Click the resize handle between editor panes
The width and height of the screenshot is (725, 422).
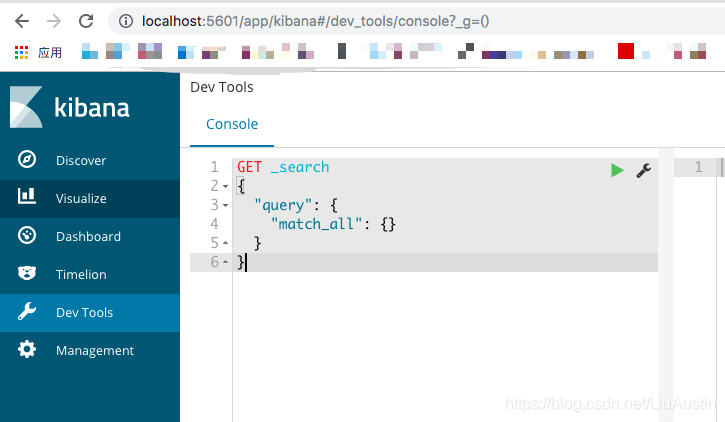[x=666, y=285]
